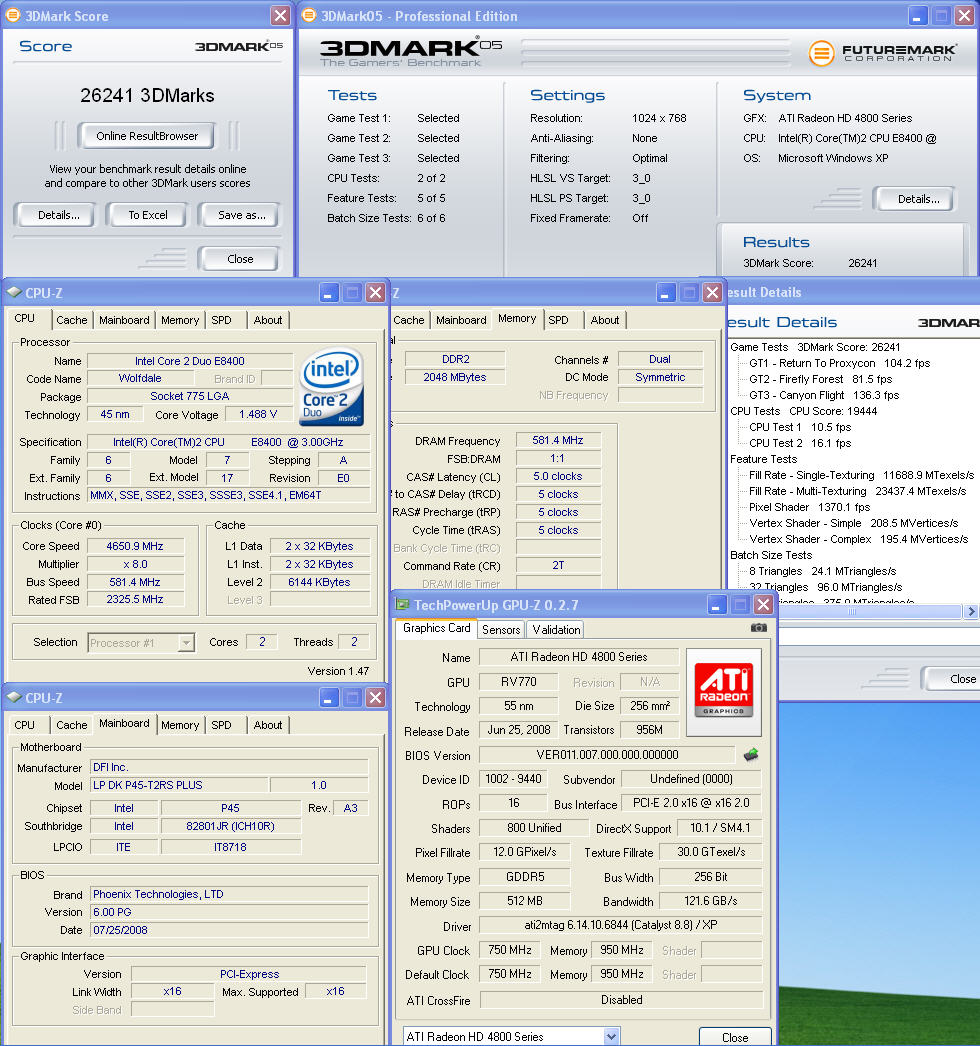Open the Processor #1 selection dropdown
Screen dimensions: 980x1046
coord(186,642)
